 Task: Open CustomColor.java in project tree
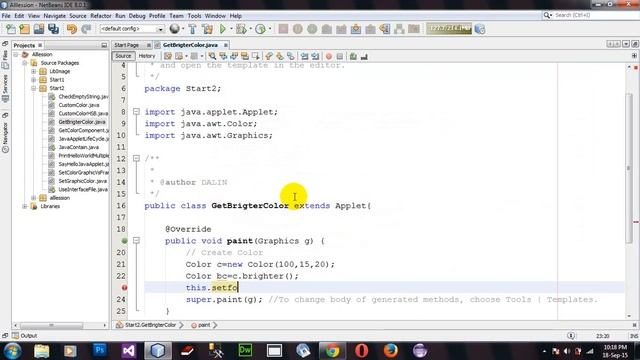coord(78,105)
